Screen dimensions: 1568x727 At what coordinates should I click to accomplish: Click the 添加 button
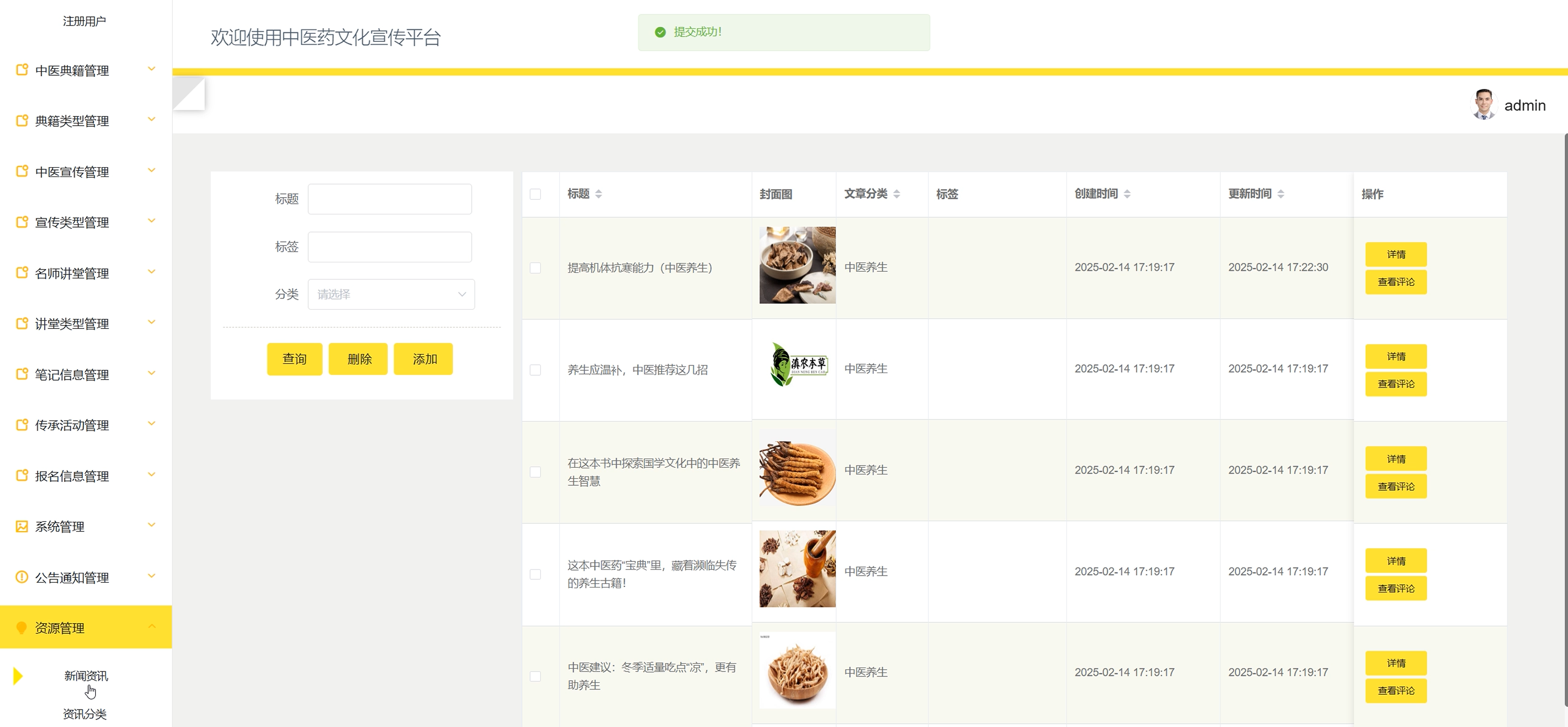(424, 359)
